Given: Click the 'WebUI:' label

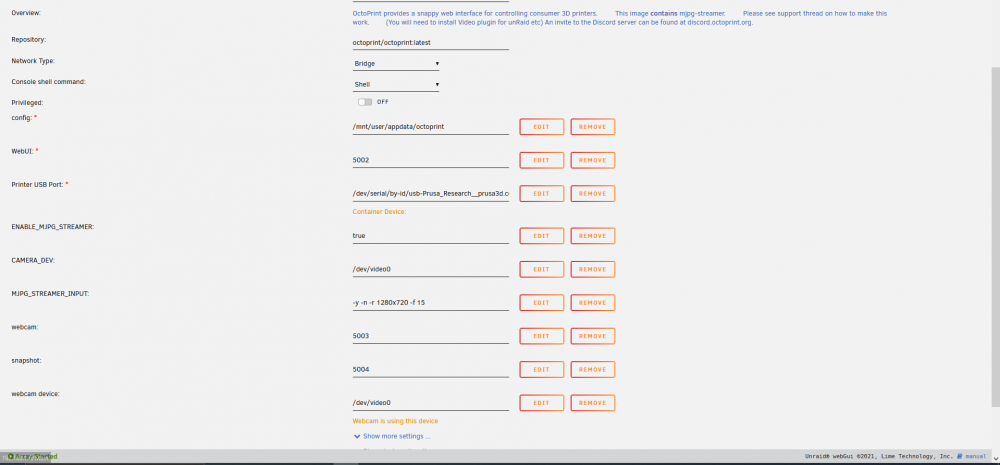Looking at the screenshot, I should [x=22, y=151].
